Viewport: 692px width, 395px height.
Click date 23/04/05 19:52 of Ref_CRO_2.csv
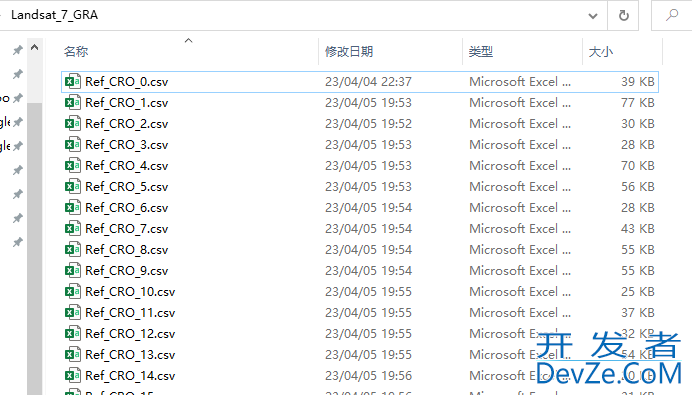[x=369, y=124]
